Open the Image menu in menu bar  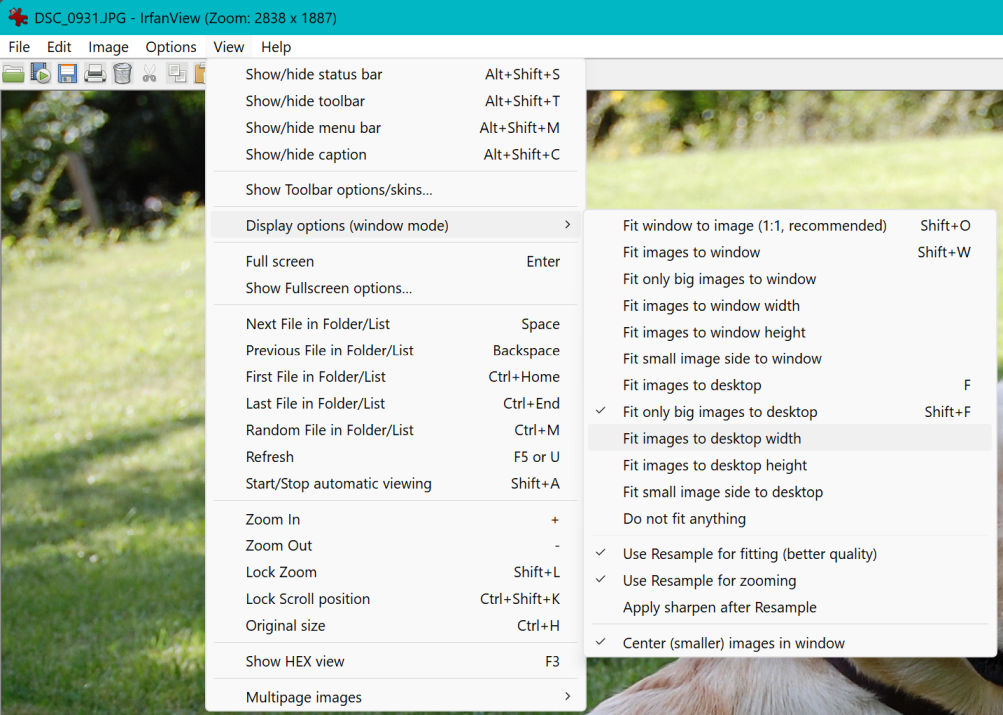pyautogui.click(x=108, y=47)
